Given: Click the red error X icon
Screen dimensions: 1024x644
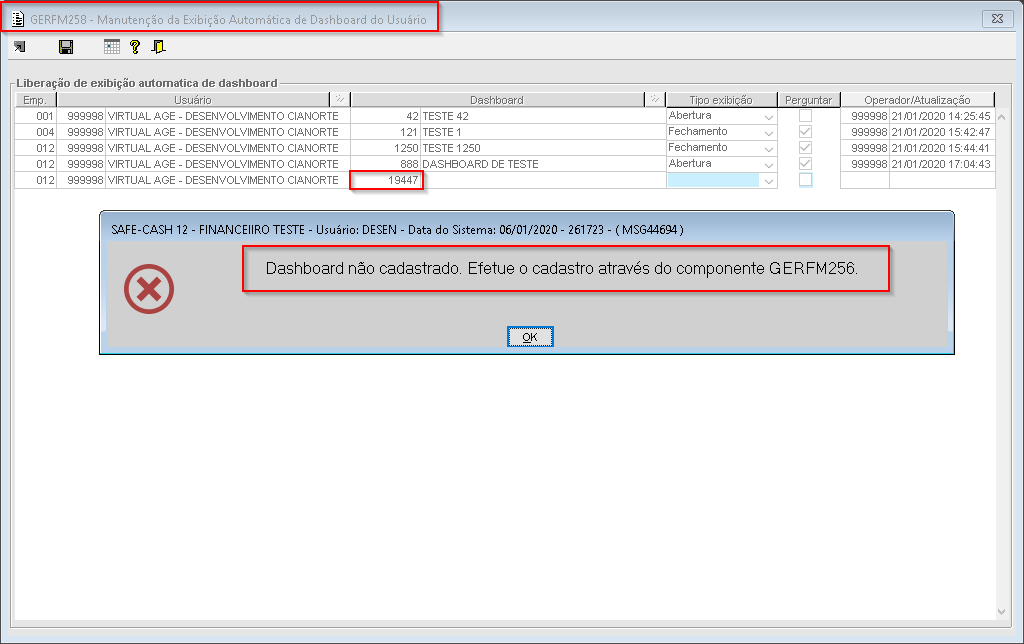Looking at the screenshot, I should tap(149, 289).
